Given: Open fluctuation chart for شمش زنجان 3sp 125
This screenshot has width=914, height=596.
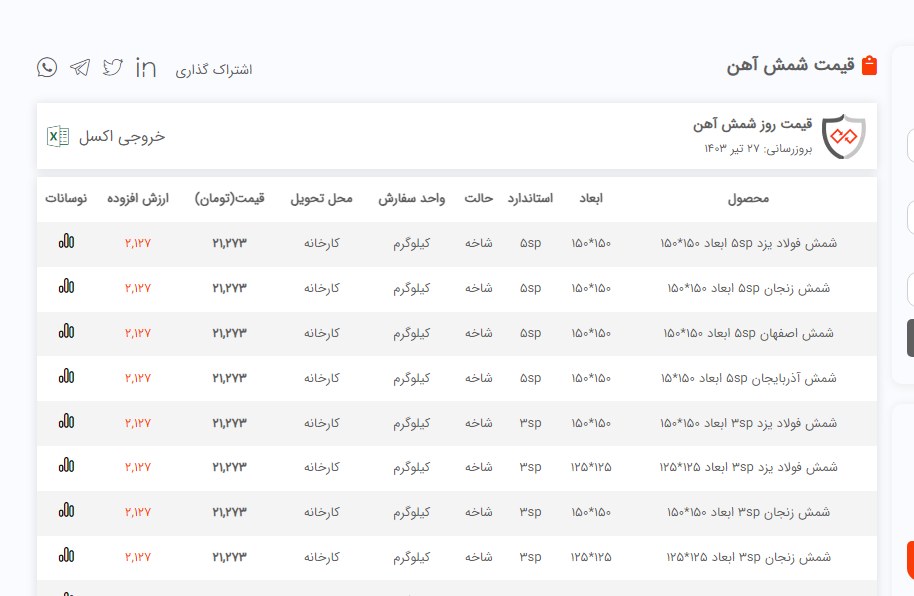Looking at the screenshot, I should pos(66,556).
